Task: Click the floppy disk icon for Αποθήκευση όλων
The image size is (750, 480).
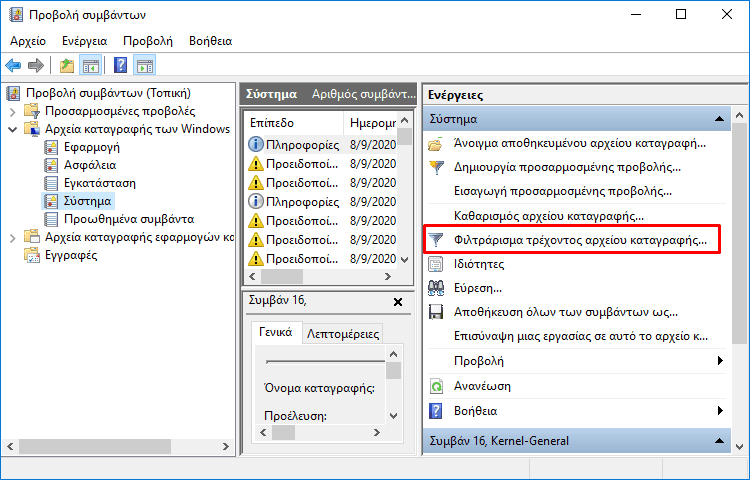Action: 436,312
